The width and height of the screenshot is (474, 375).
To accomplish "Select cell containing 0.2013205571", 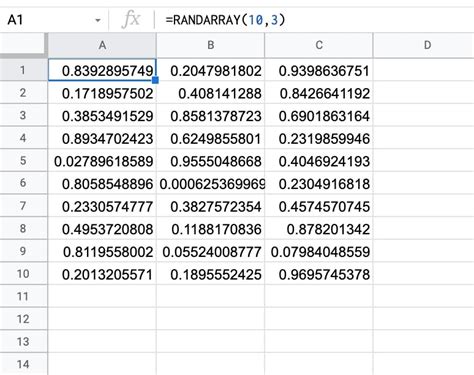I will click(x=102, y=274).
